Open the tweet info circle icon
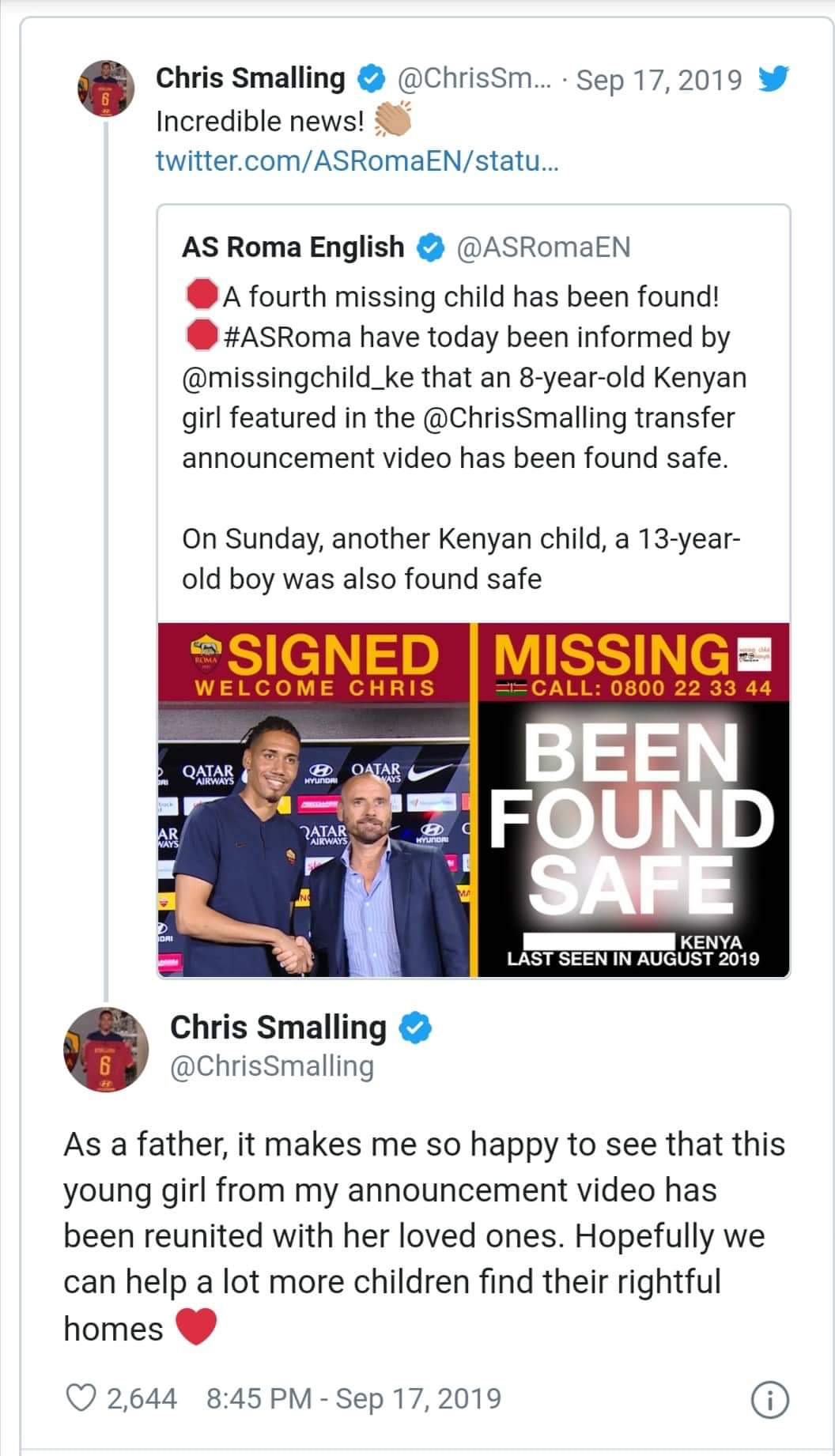 [772, 1401]
